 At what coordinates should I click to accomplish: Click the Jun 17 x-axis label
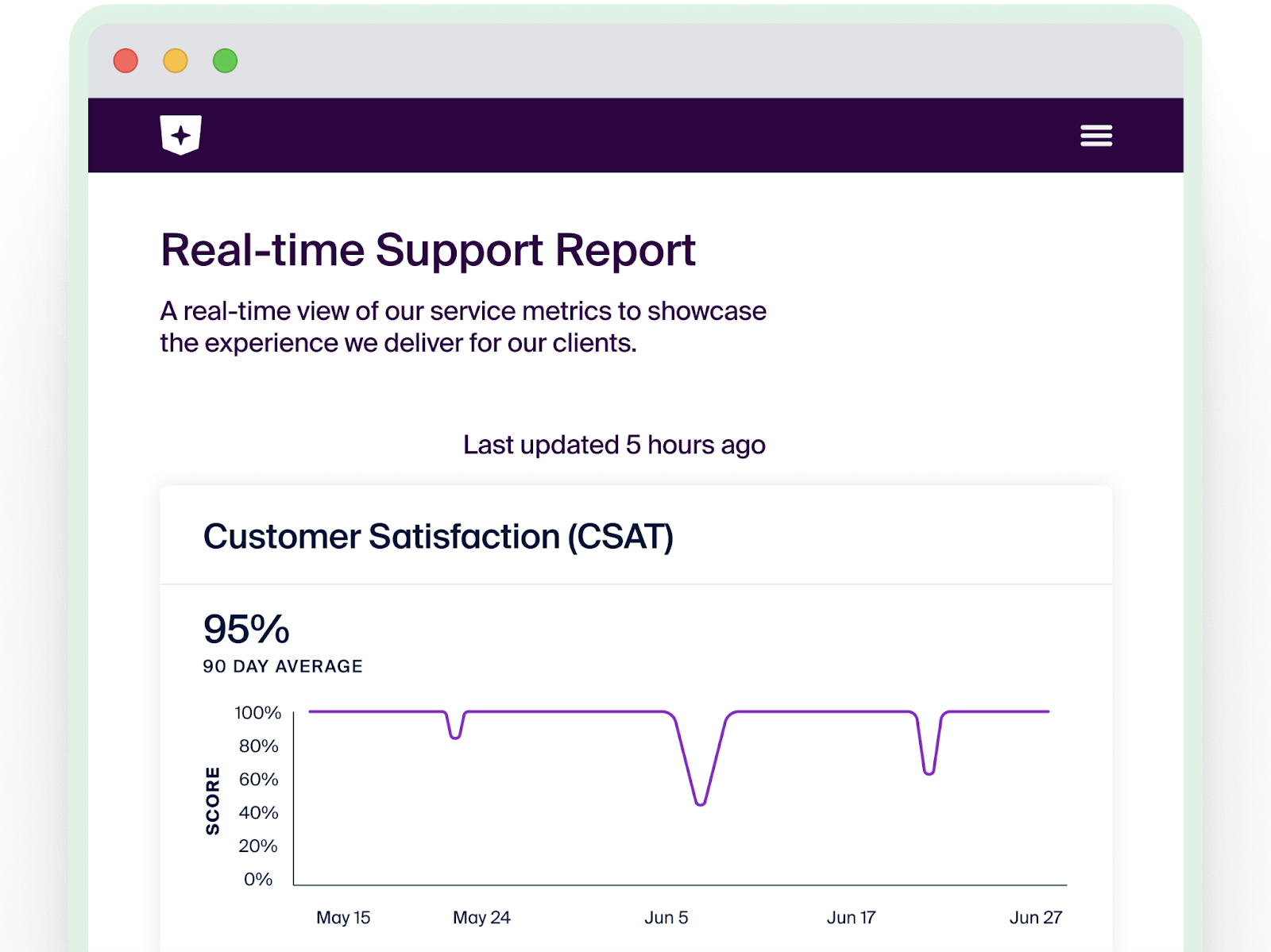click(x=852, y=918)
